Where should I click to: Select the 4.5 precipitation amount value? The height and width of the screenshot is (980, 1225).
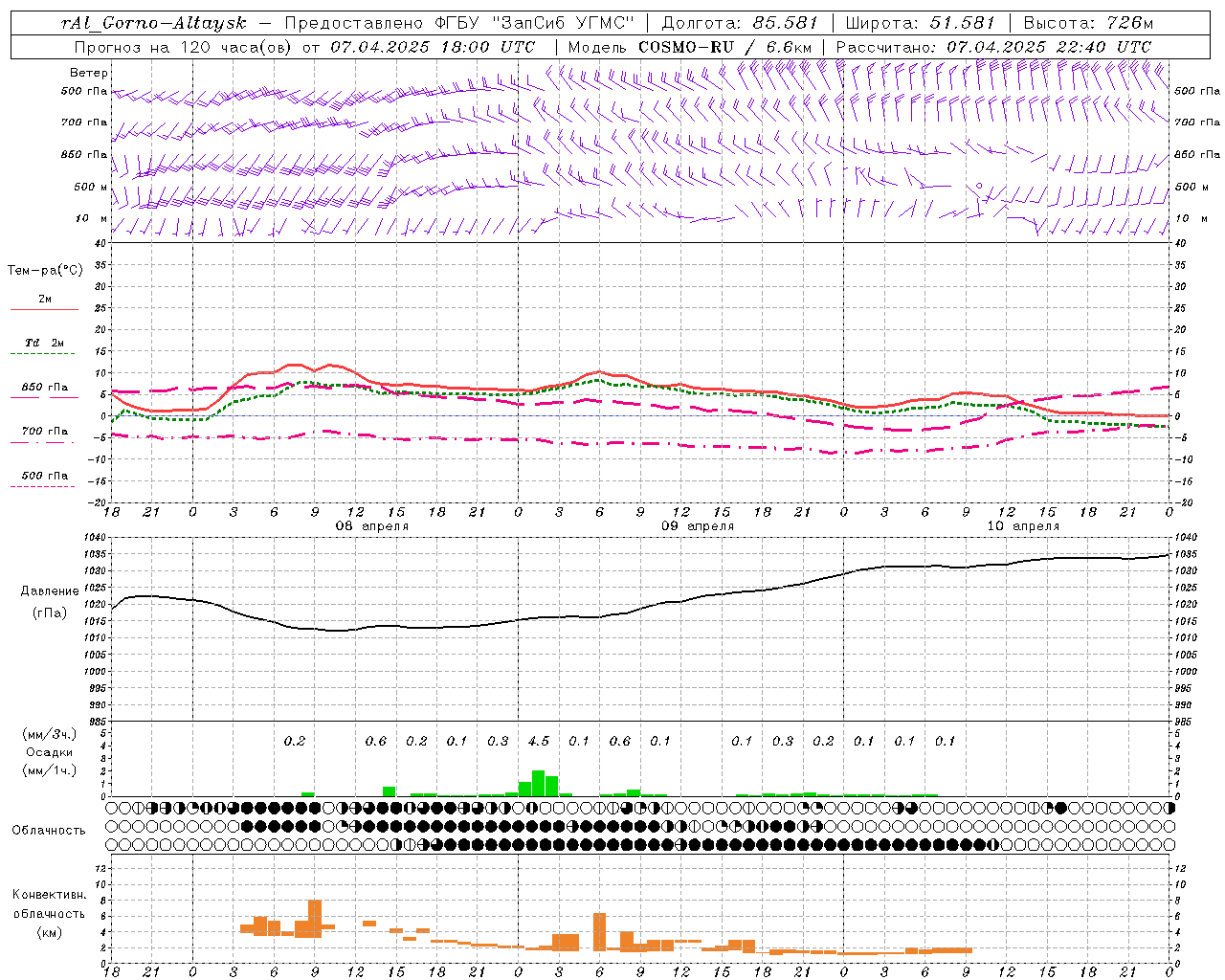(x=539, y=741)
